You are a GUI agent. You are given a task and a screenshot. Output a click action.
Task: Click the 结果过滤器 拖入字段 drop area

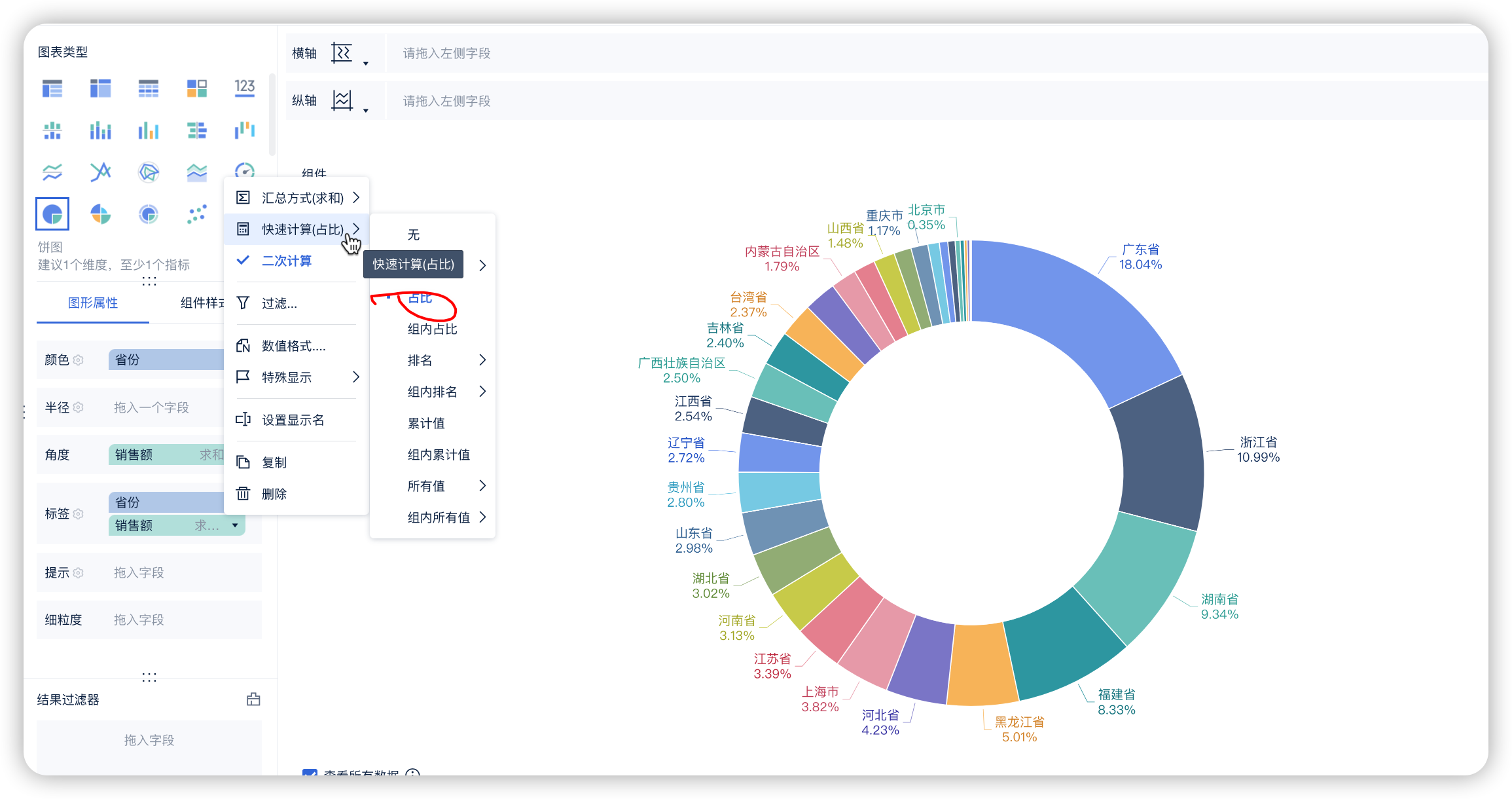click(149, 740)
